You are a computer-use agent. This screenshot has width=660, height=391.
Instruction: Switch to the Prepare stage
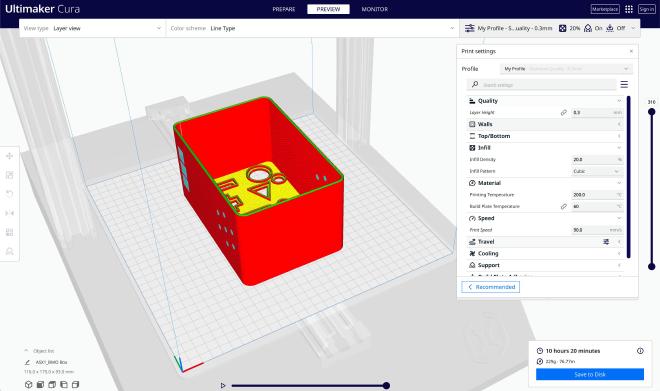click(x=284, y=9)
